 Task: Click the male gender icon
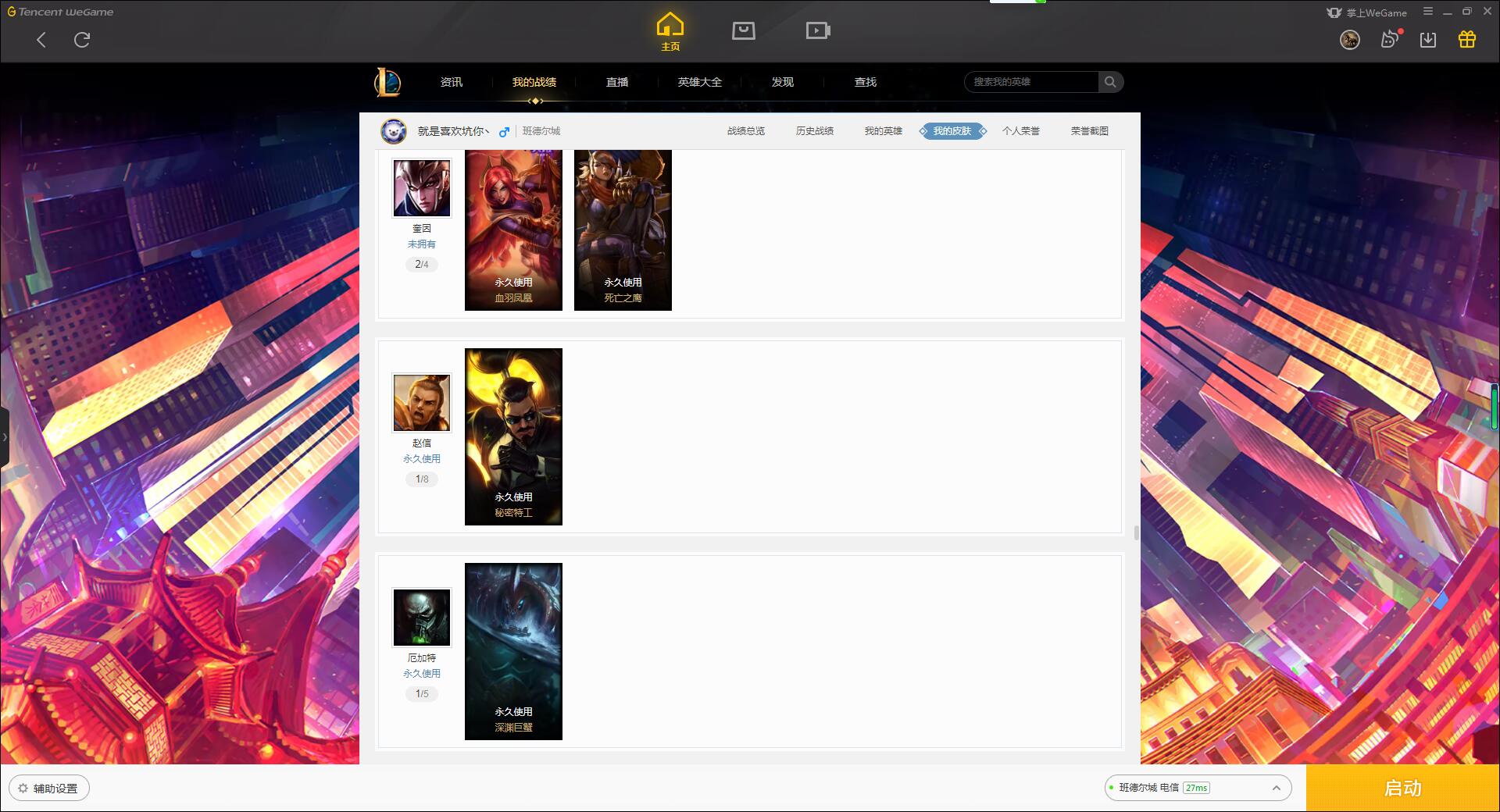[504, 132]
